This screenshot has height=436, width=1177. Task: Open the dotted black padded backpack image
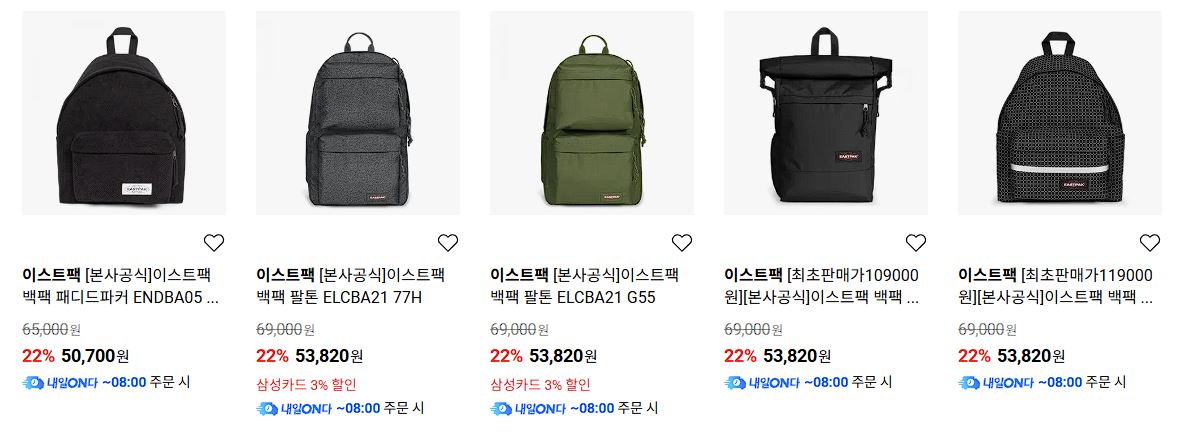point(1060,113)
